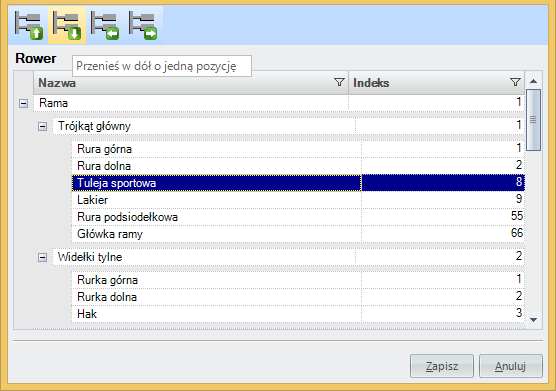The width and height of the screenshot is (556, 391).
Task: Click the move level right icon
Action: (143, 25)
